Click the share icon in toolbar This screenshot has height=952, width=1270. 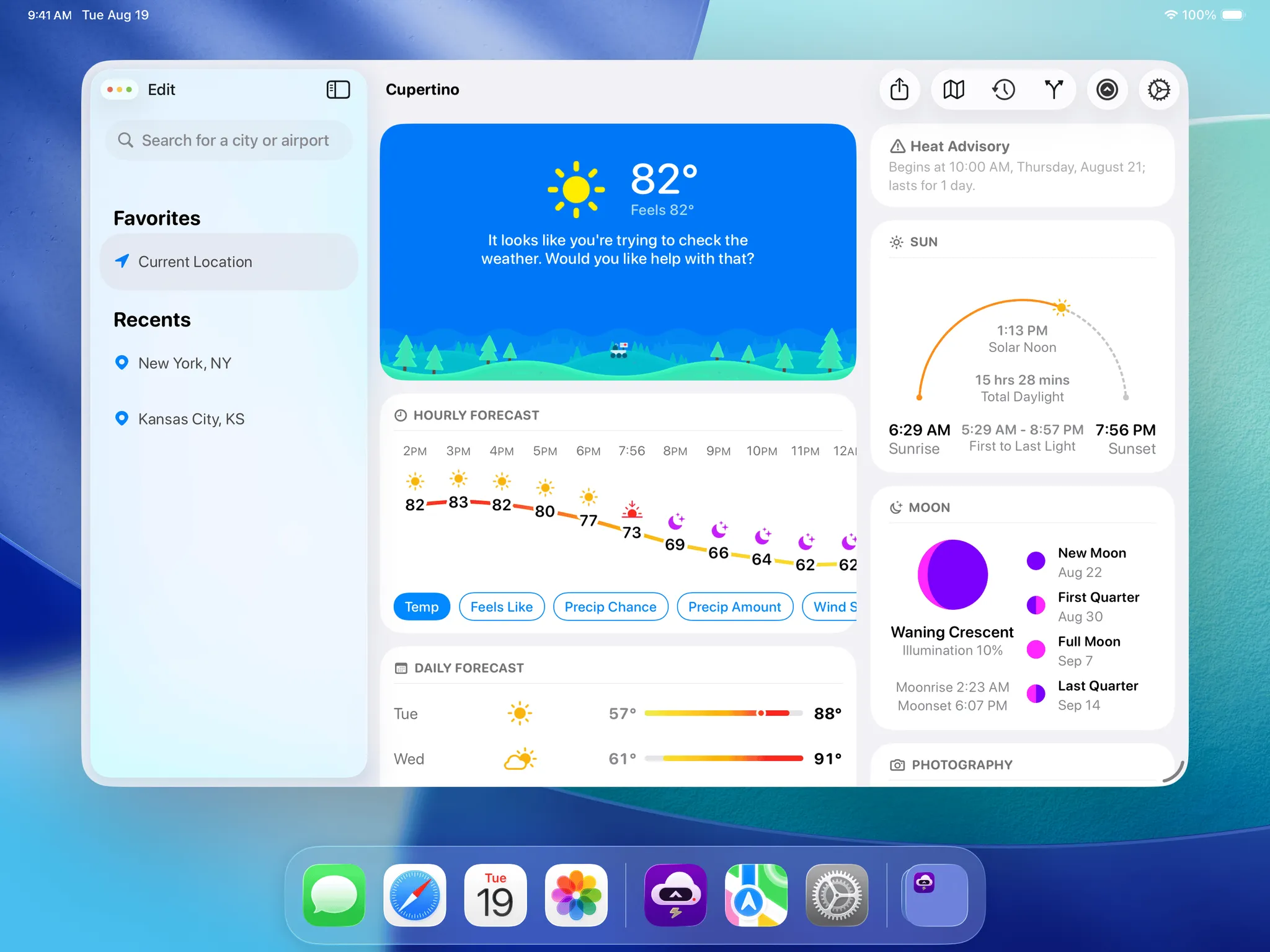899,90
